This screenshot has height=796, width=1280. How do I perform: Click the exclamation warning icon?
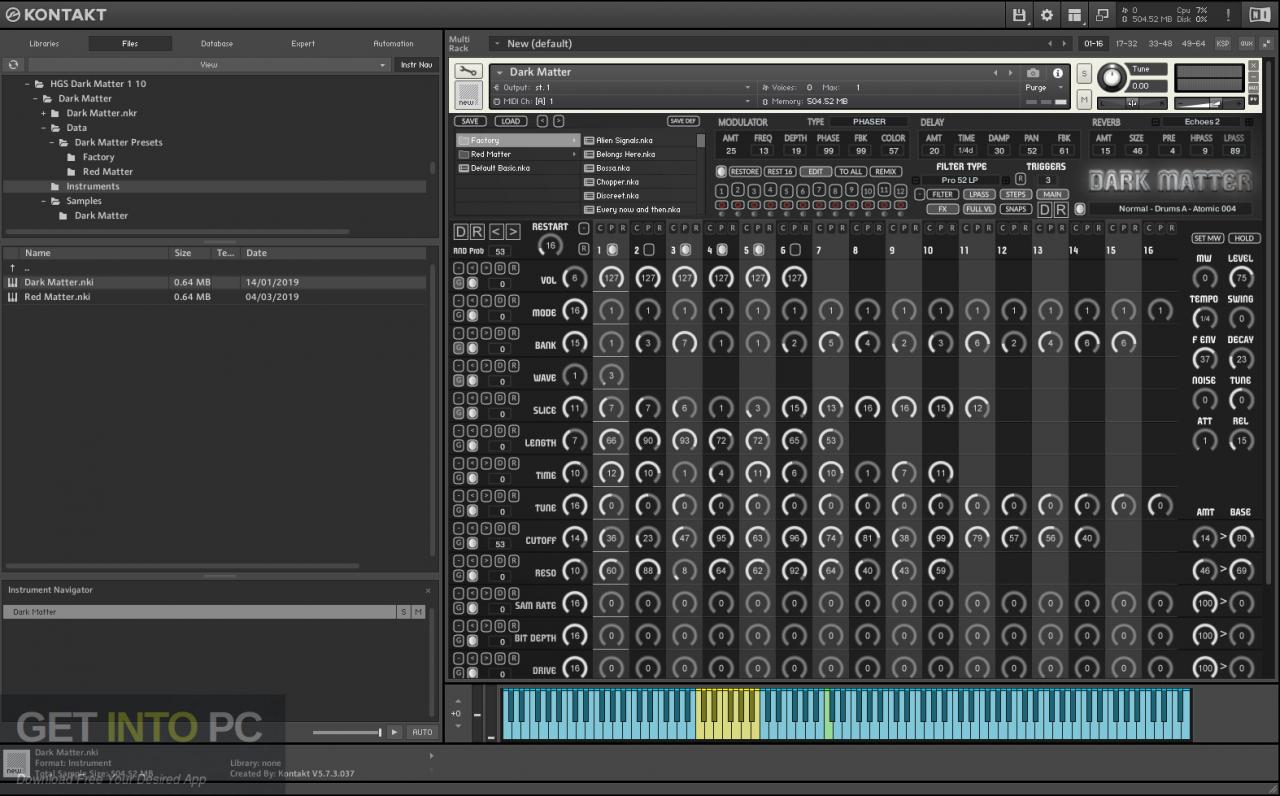coord(1228,15)
